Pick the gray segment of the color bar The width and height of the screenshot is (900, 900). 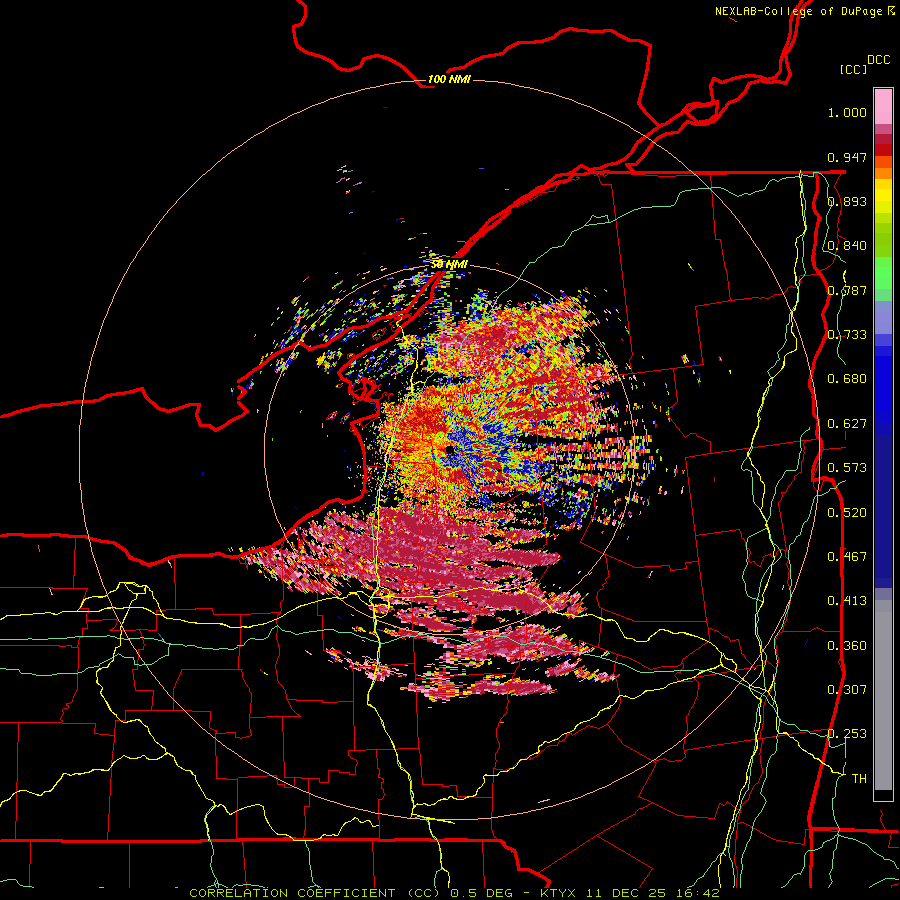coord(883,695)
